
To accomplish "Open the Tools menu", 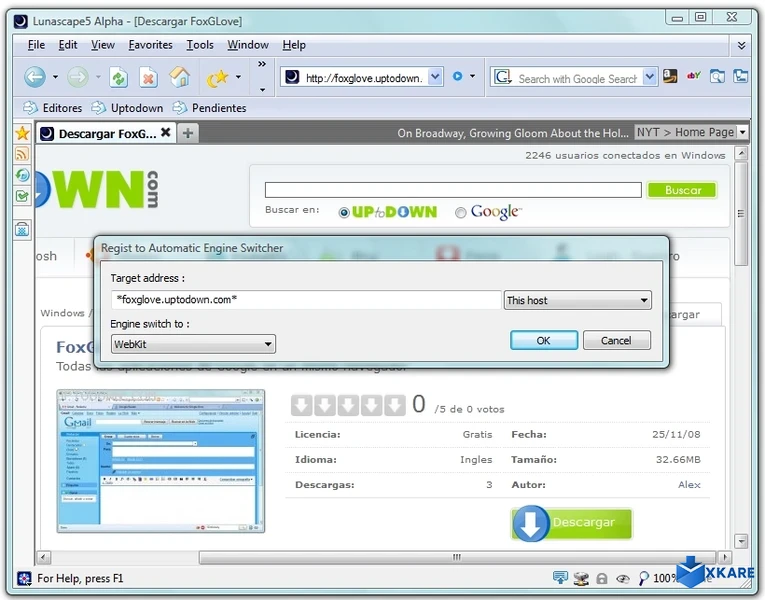I will point(200,45).
